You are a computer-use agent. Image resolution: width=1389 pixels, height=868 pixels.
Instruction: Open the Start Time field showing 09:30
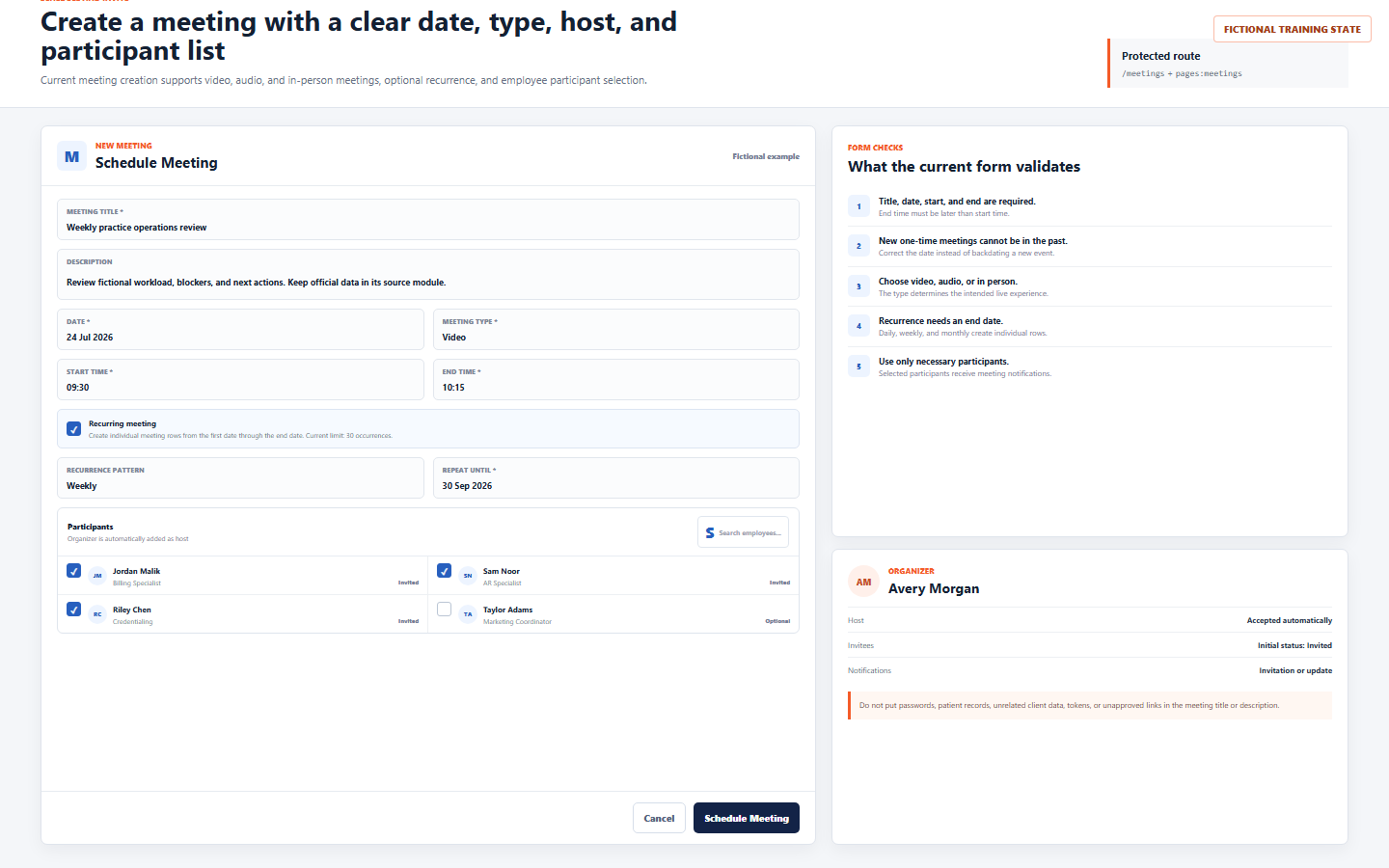tap(240, 380)
